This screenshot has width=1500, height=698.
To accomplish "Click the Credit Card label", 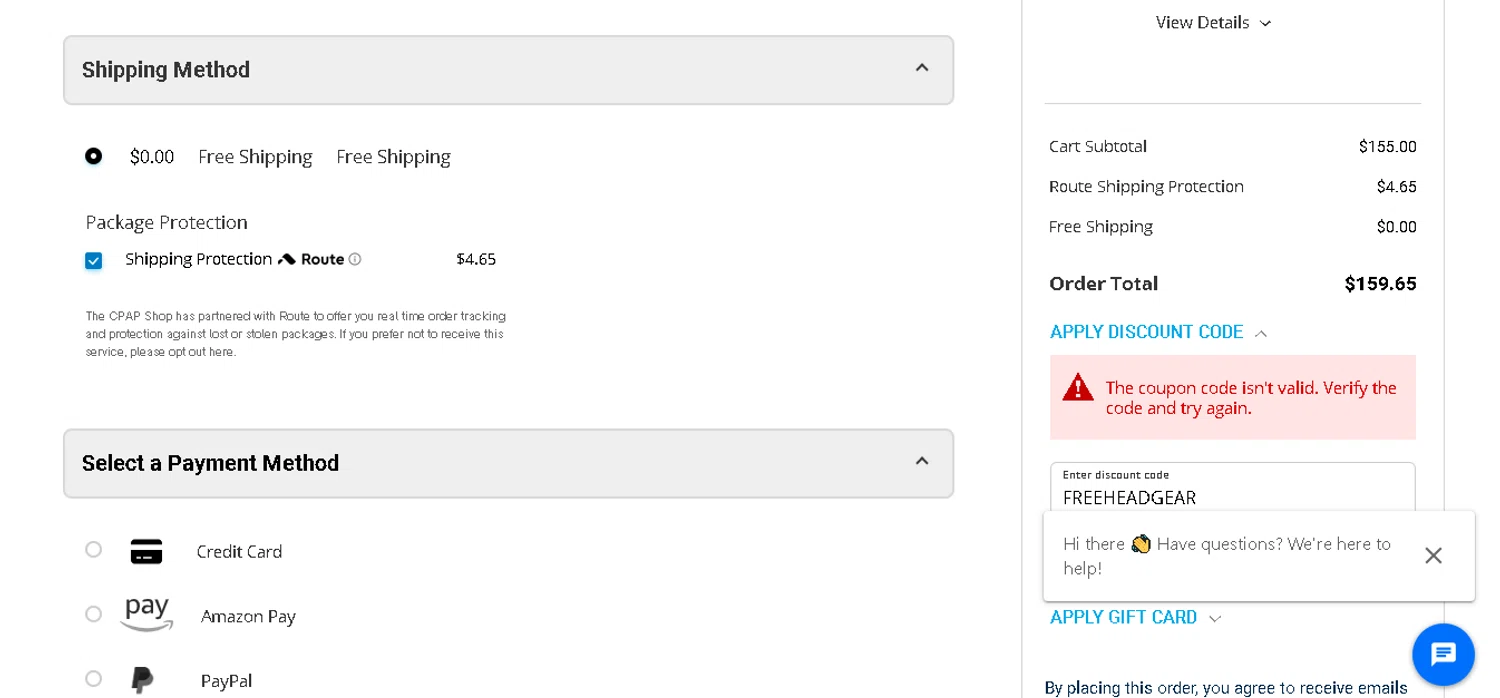I will point(239,552).
